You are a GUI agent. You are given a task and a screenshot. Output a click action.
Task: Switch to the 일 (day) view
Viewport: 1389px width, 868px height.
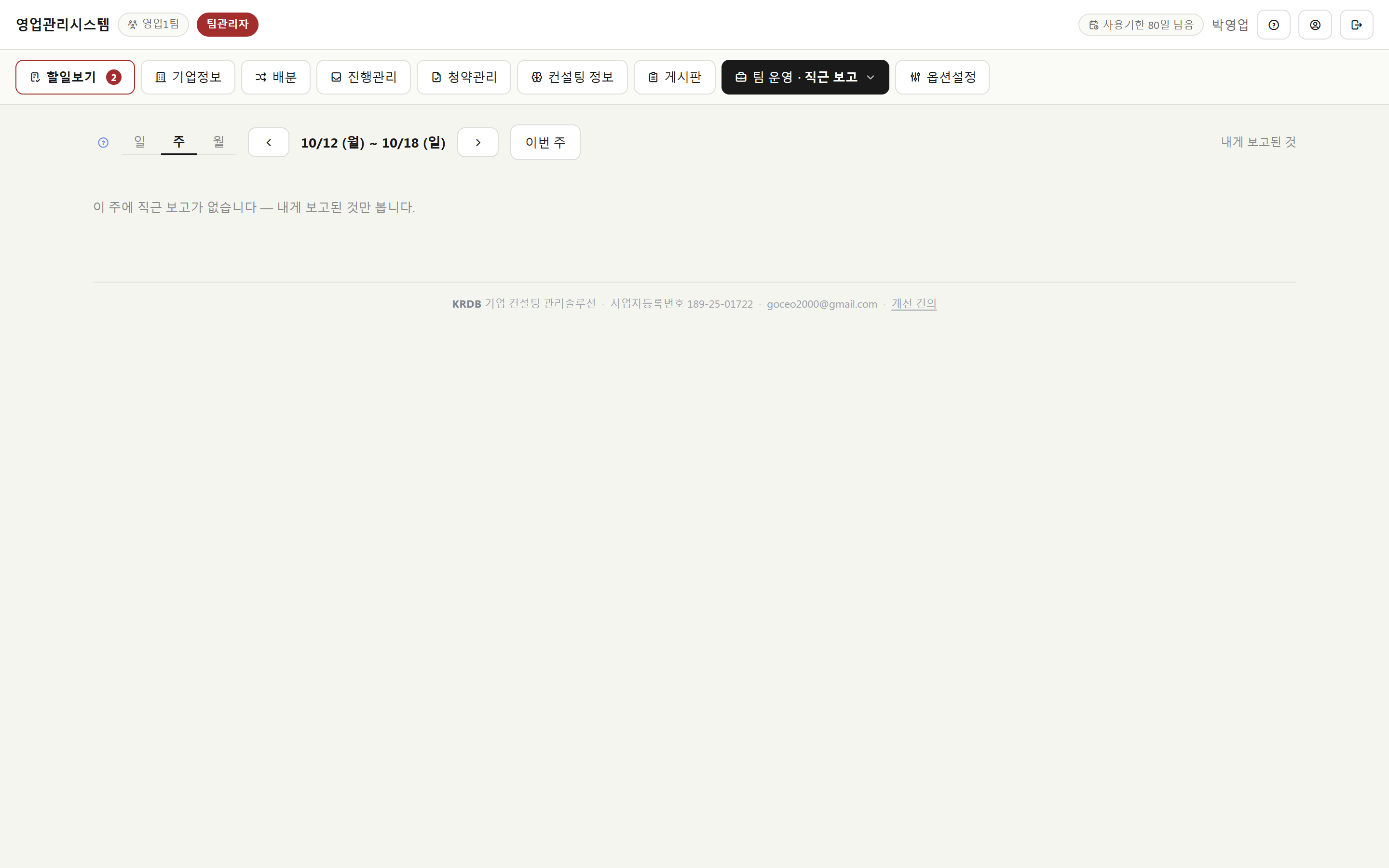(139, 142)
